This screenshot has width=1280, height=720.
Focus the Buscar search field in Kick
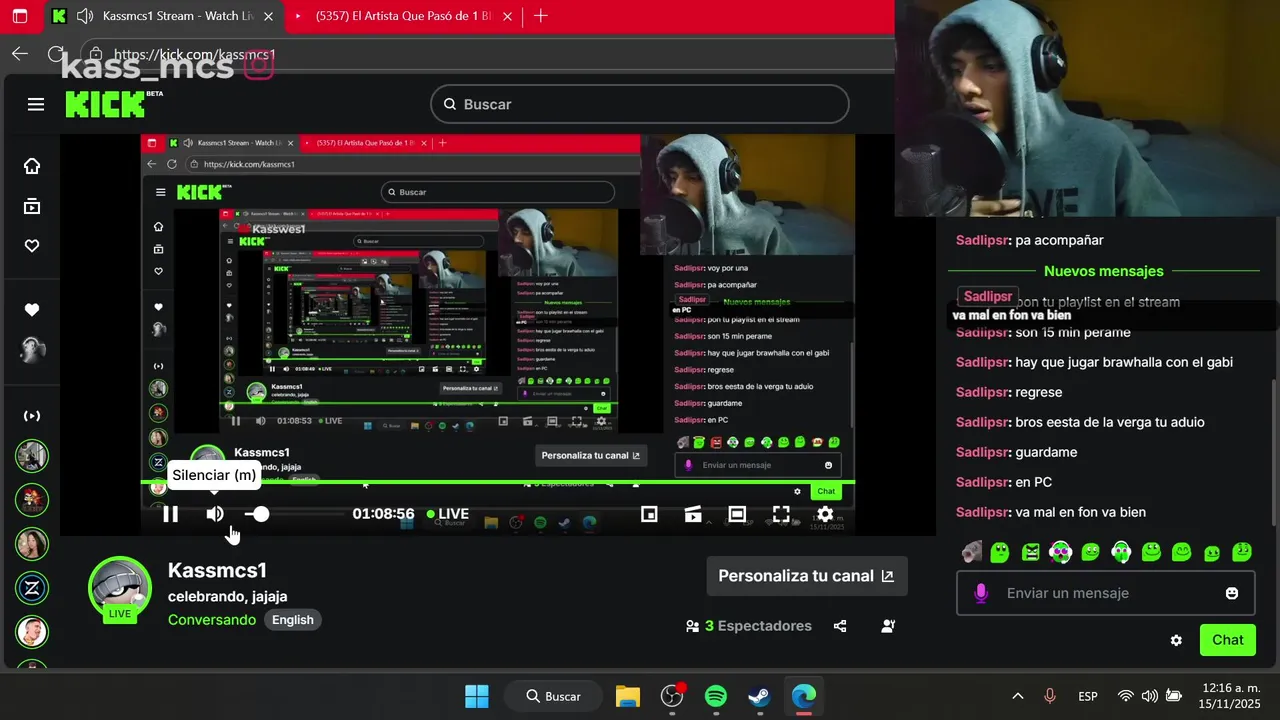[x=640, y=104]
